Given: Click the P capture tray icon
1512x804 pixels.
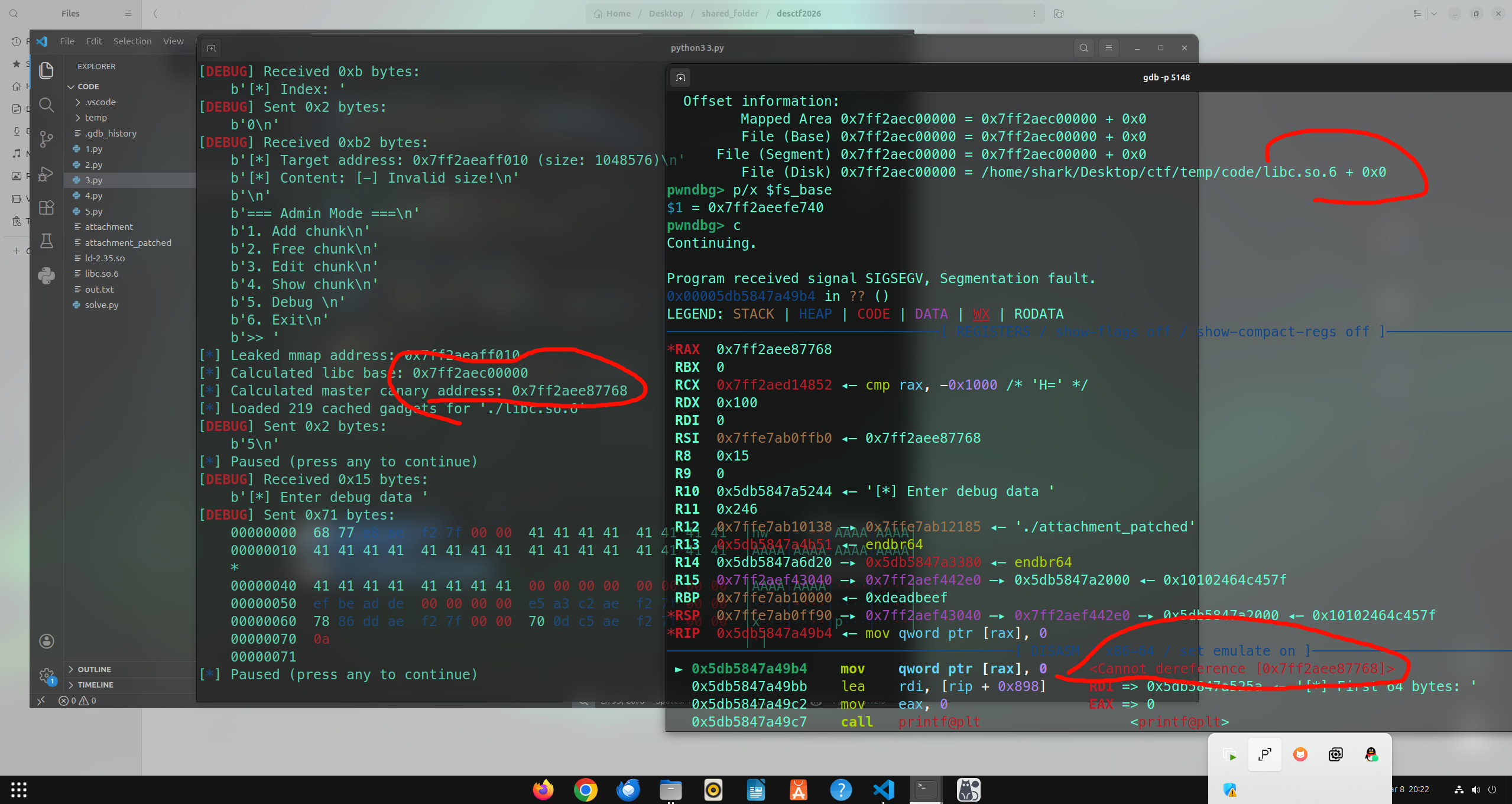Looking at the screenshot, I should pyautogui.click(x=1264, y=754).
